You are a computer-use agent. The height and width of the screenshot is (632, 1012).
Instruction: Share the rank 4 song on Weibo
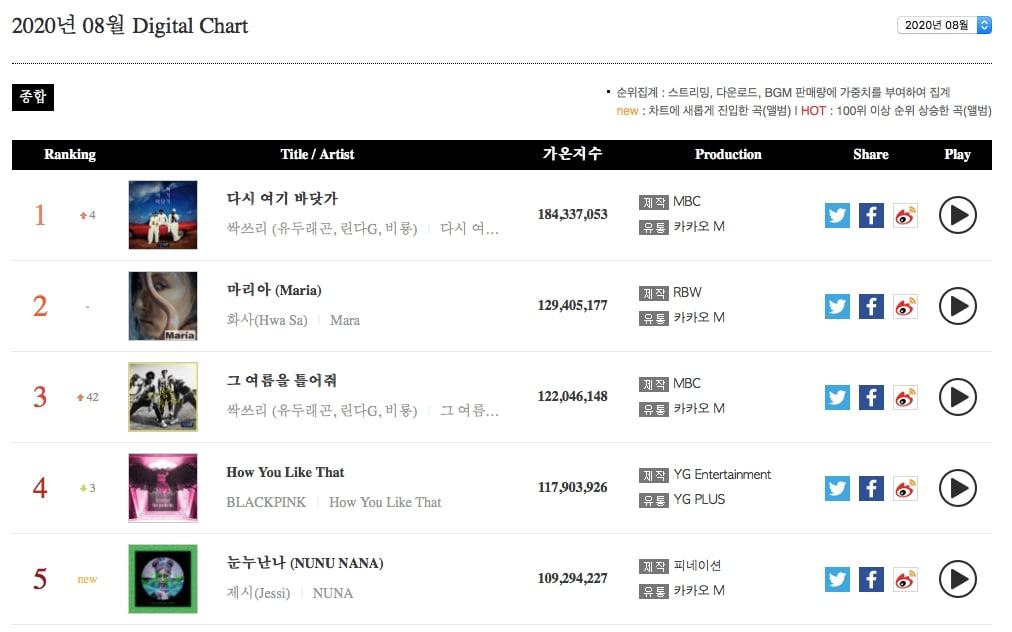(x=905, y=488)
